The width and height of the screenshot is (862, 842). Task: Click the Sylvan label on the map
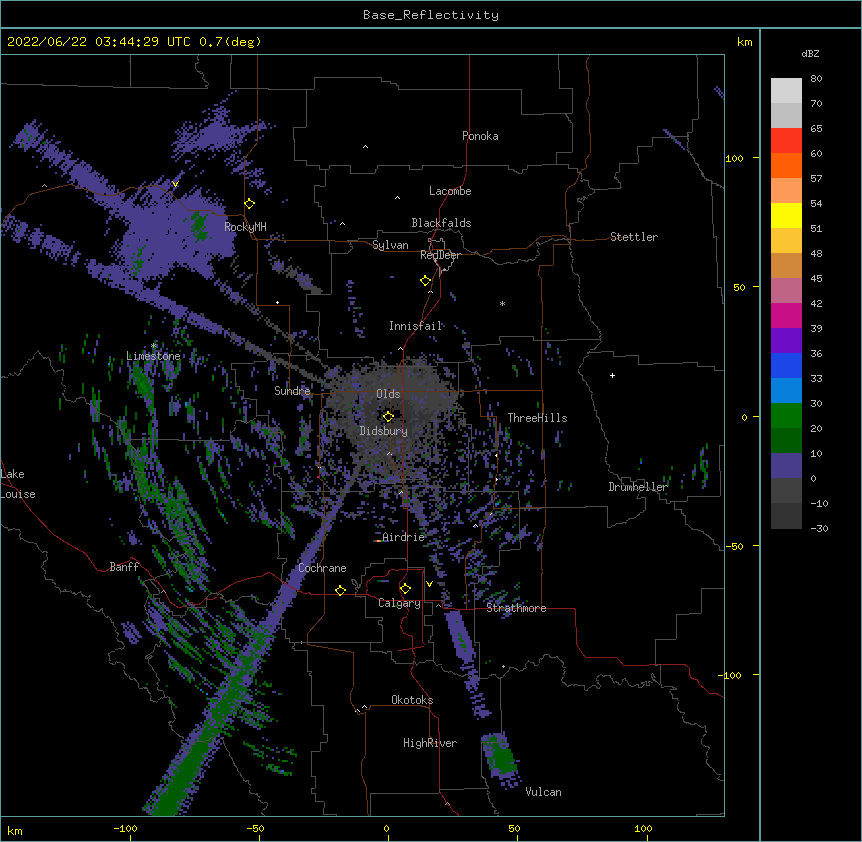coord(390,245)
